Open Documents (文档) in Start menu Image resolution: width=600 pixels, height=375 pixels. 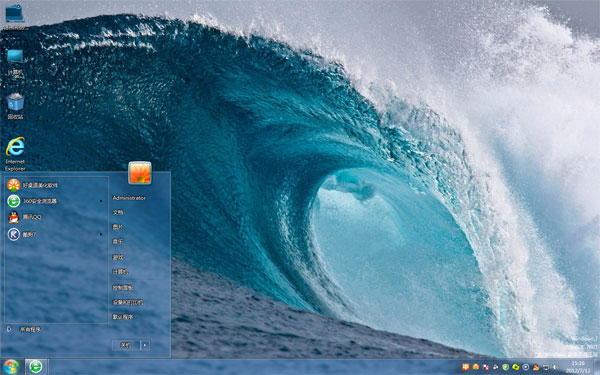tap(117, 212)
